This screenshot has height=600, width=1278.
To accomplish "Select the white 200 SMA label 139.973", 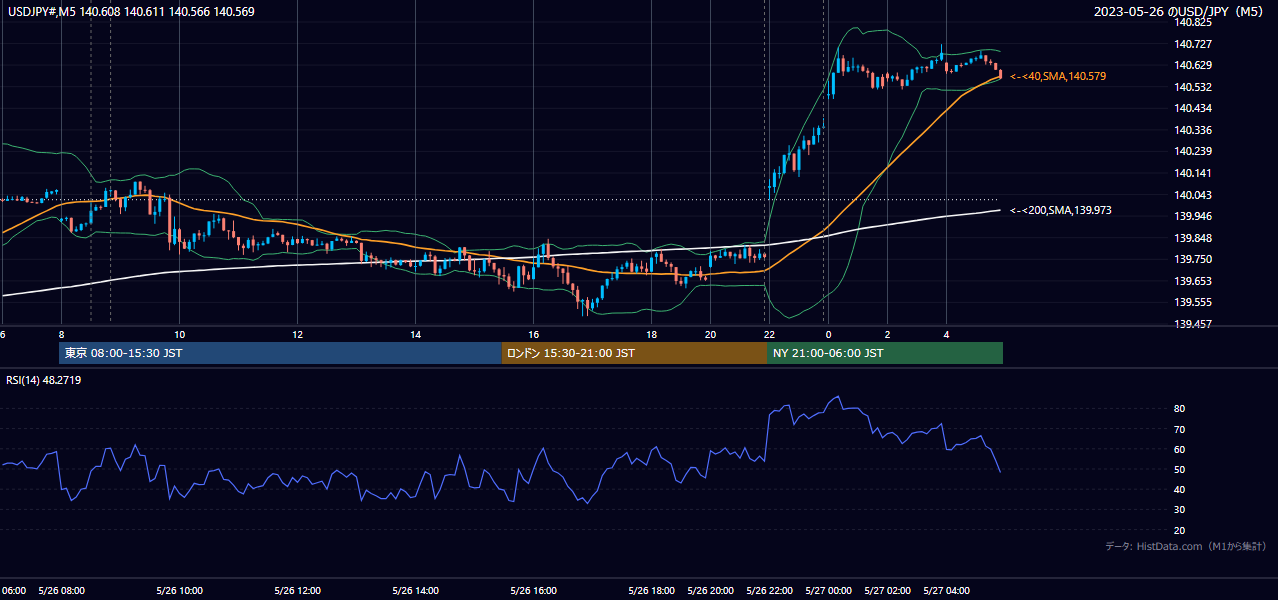I will (x=1060, y=210).
